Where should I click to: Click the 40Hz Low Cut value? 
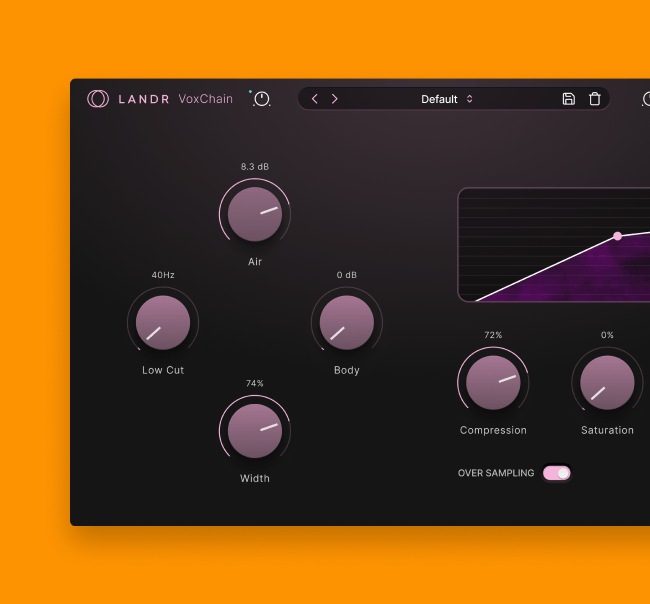(163, 275)
